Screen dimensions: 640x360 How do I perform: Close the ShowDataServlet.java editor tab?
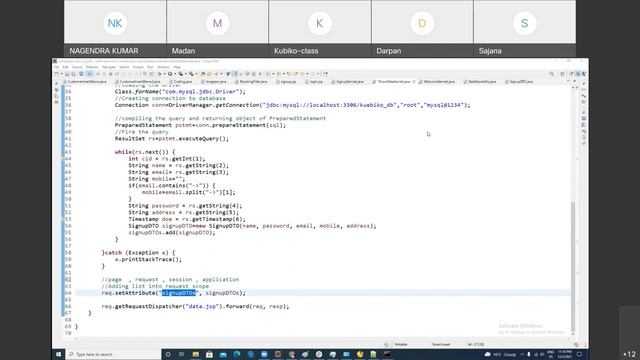(413, 82)
